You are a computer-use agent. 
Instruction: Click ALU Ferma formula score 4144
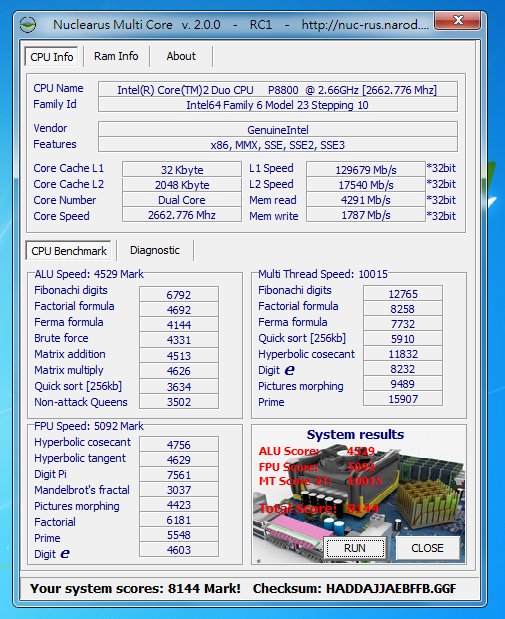(x=179, y=325)
